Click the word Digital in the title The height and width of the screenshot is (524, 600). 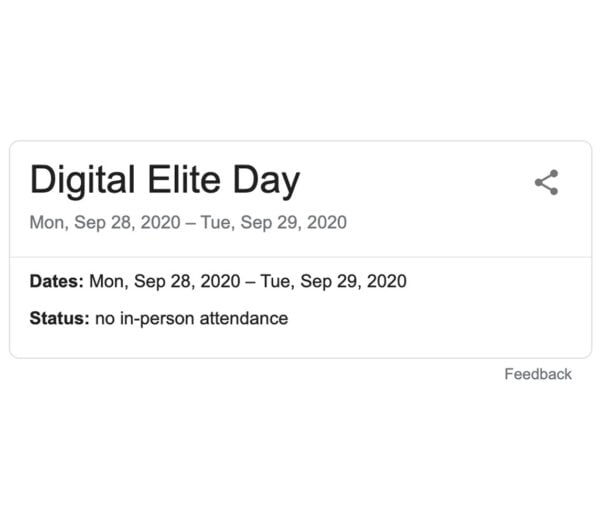tap(82, 181)
